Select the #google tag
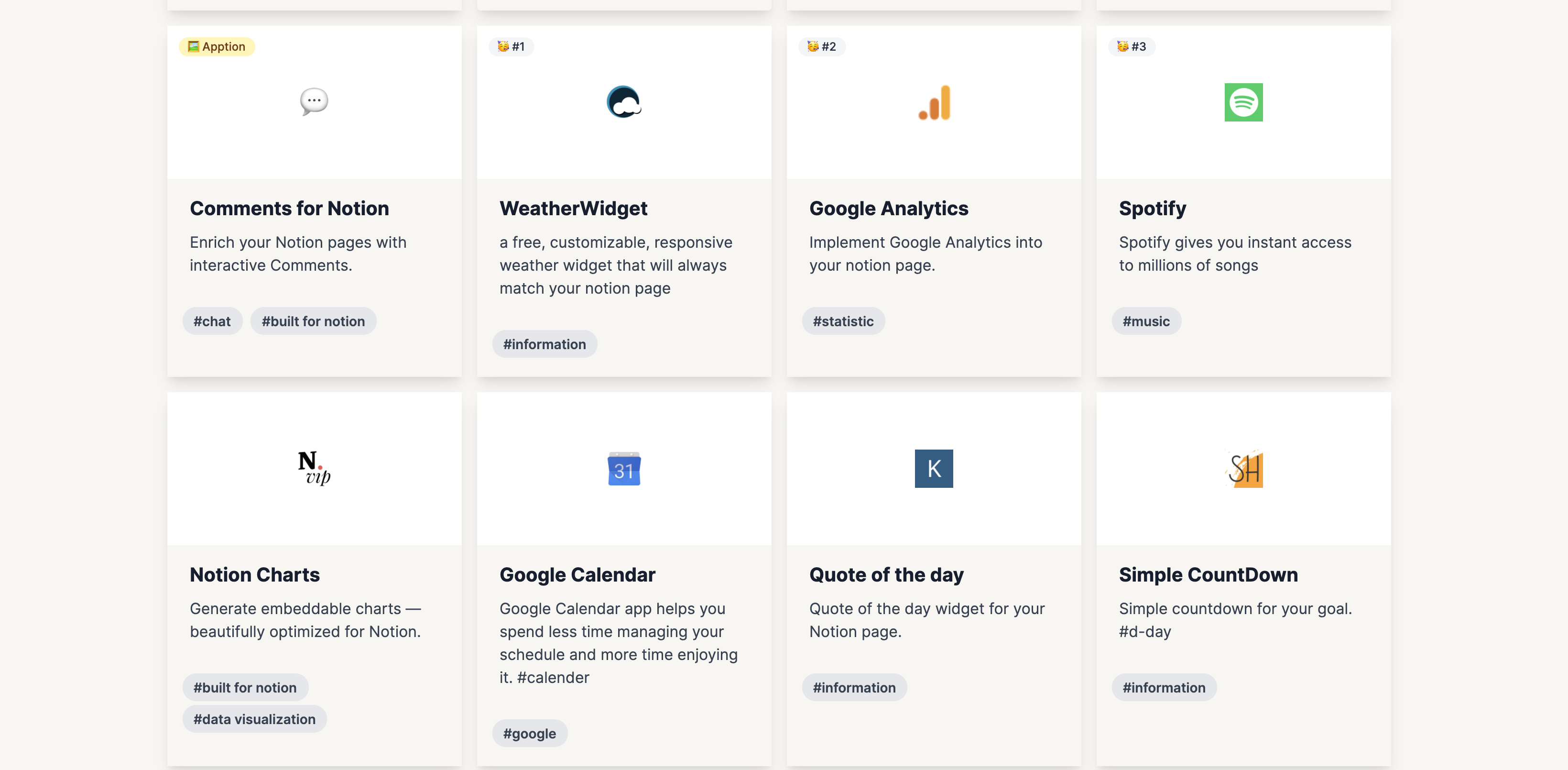Viewport: 1568px width, 770px height. pos(529,734)
